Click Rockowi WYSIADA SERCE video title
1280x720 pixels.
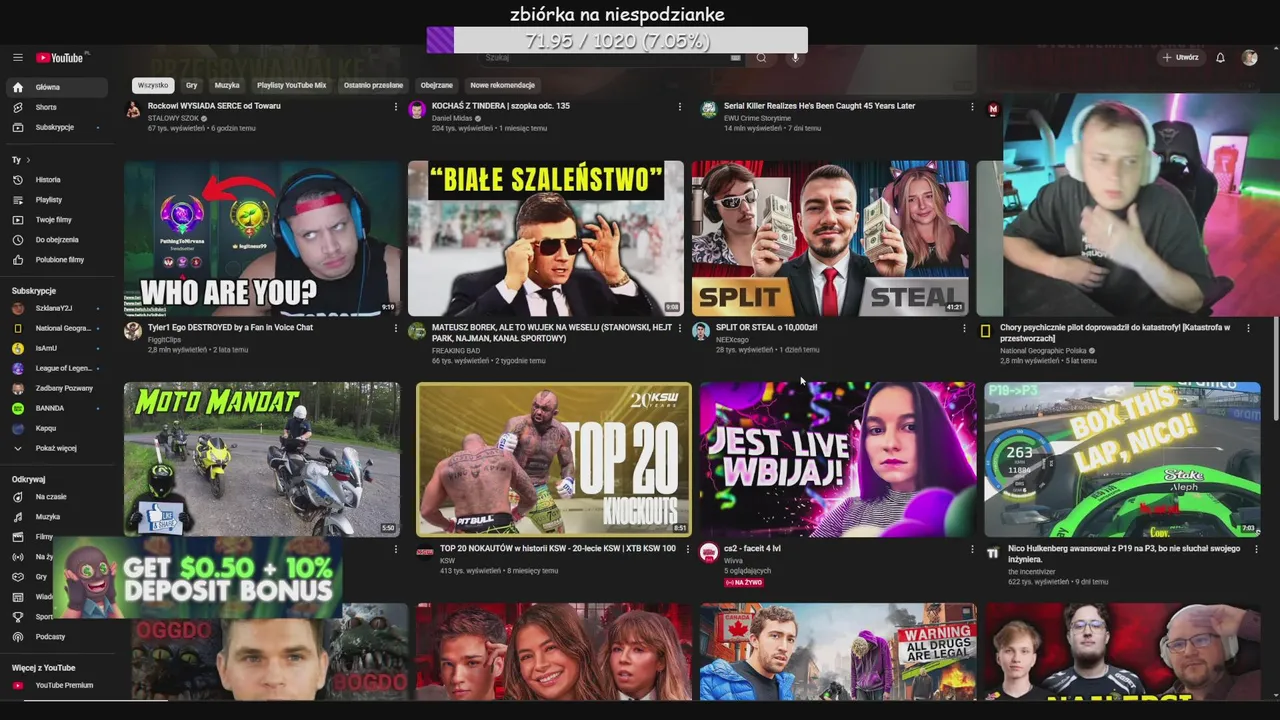tap(214, 106)
